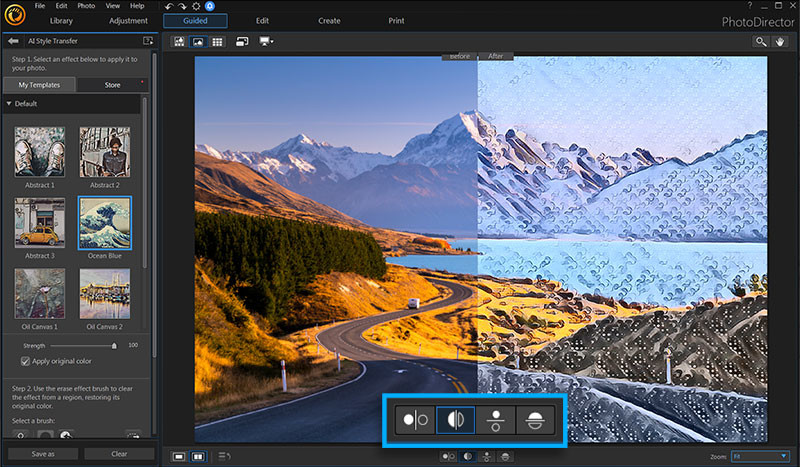Screen dimensions: 800x467
Task: Collapse the Default templates section
Action: pos(10,103)
